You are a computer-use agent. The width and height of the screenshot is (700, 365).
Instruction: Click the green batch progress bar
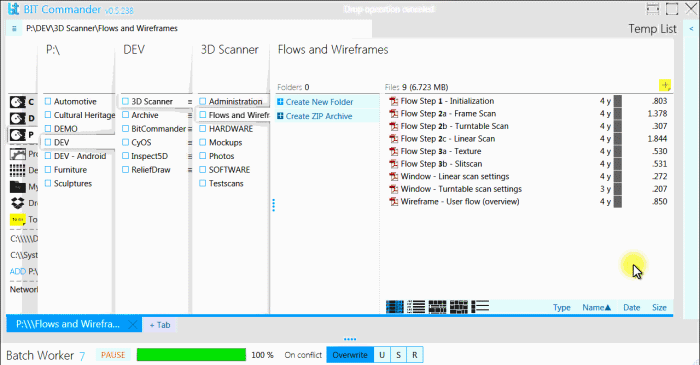191,355
